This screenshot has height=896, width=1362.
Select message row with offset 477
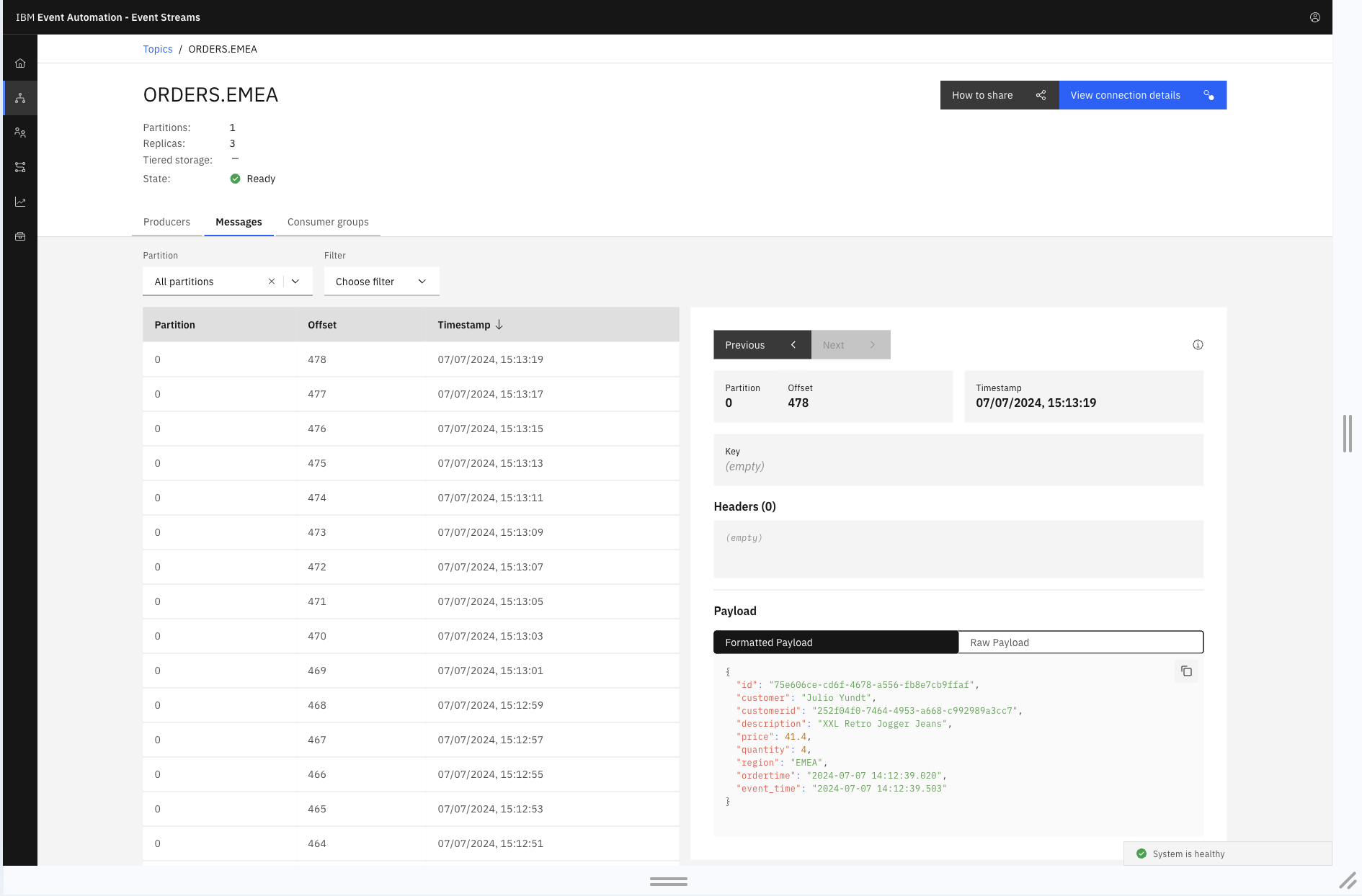(x=411, y=394)
